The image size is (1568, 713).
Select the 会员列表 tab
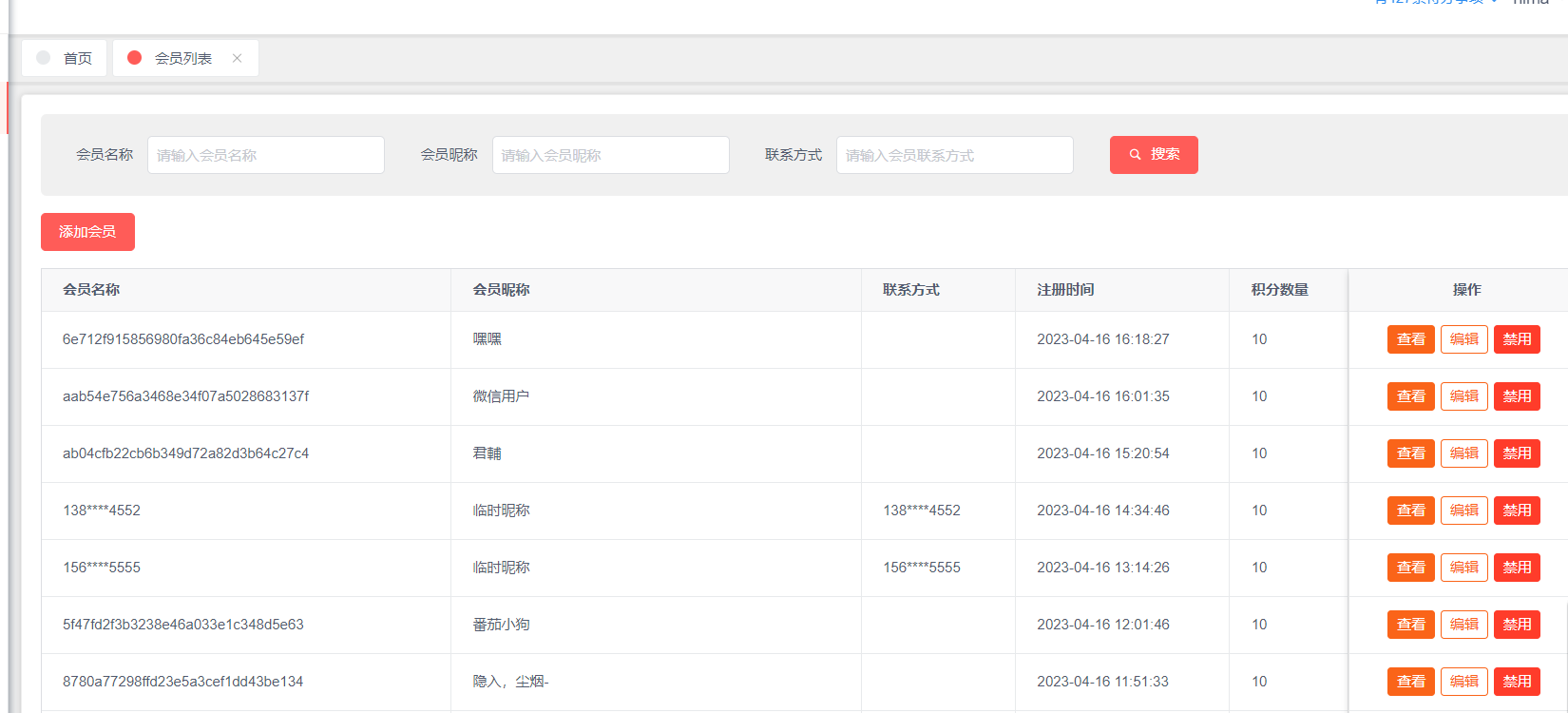(185, 58)
